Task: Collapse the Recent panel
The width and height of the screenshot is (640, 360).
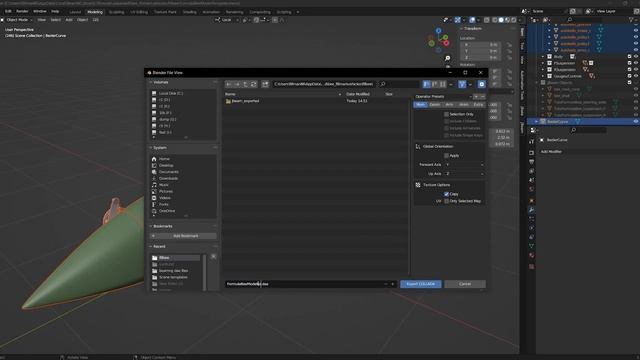Action: [x=152, y=247]
